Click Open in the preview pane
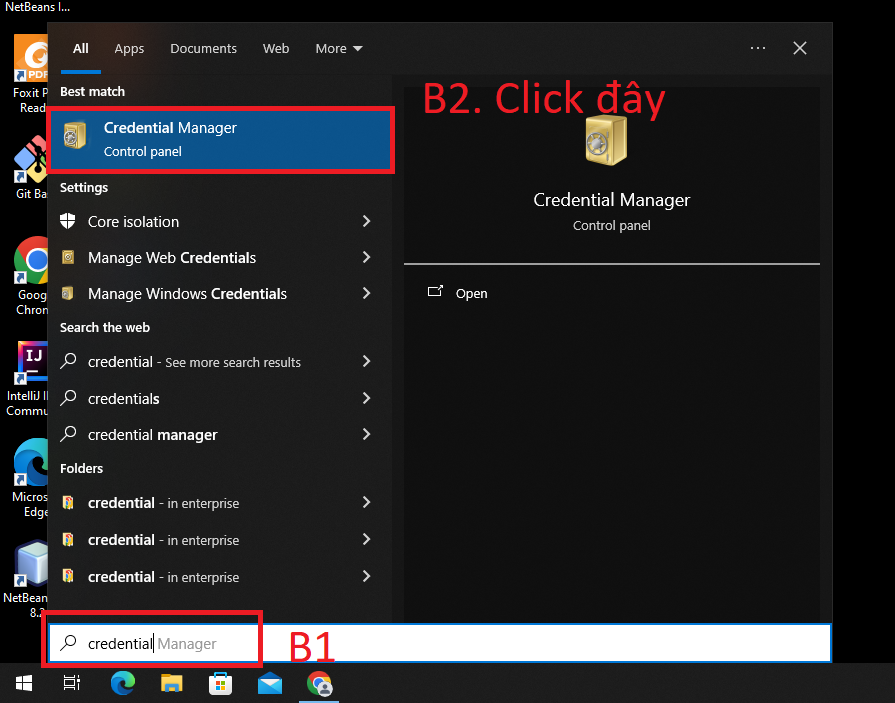This screenshot has height=703, width=895. (471, 293)
